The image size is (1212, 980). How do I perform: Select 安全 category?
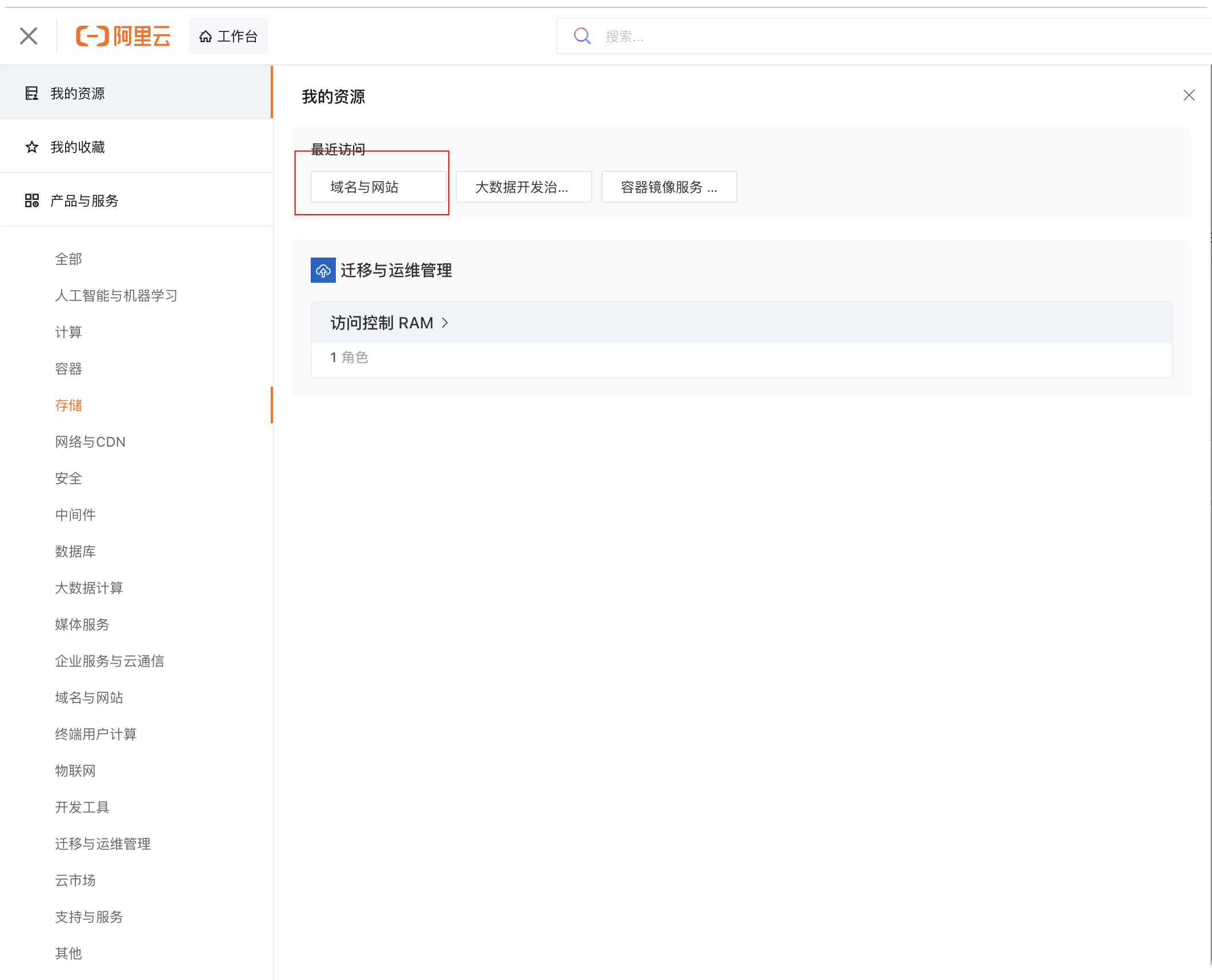[69, 478]
